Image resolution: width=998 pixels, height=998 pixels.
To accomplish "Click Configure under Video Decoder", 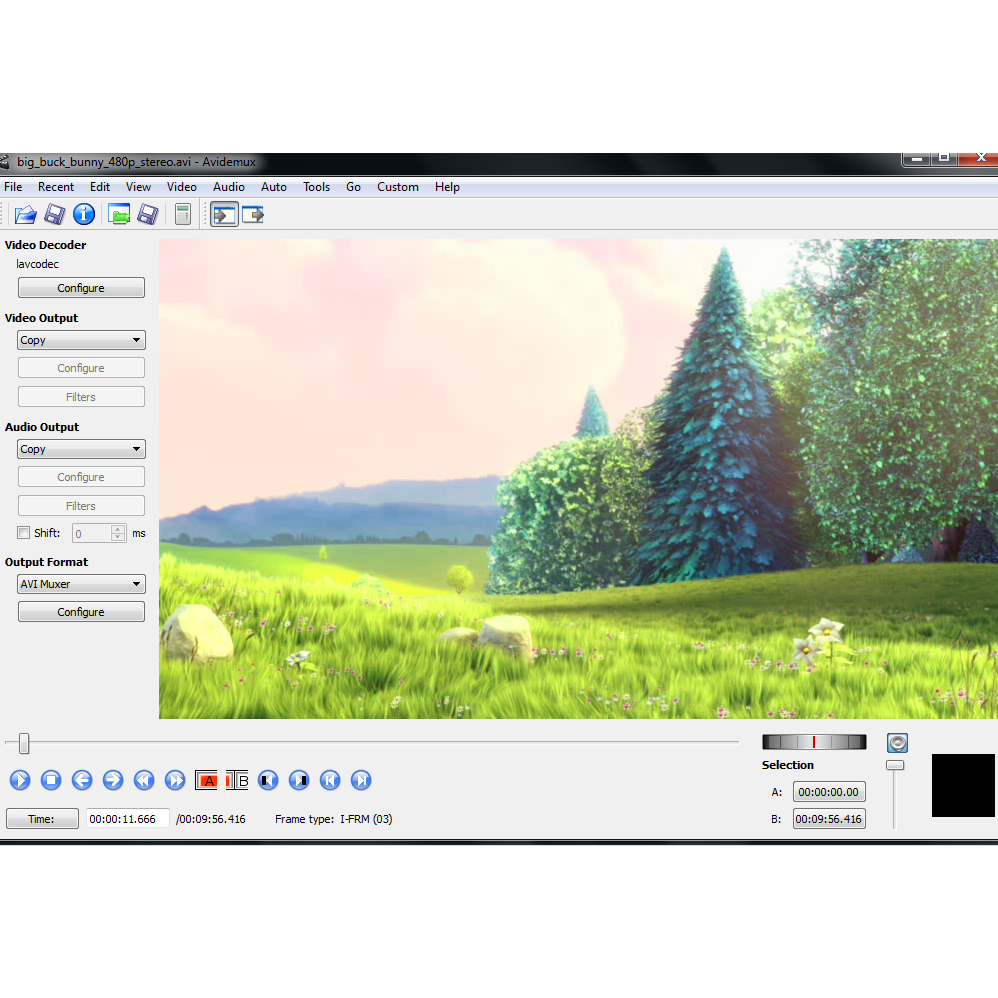I will pyautogui.click(x=81, y=288).
